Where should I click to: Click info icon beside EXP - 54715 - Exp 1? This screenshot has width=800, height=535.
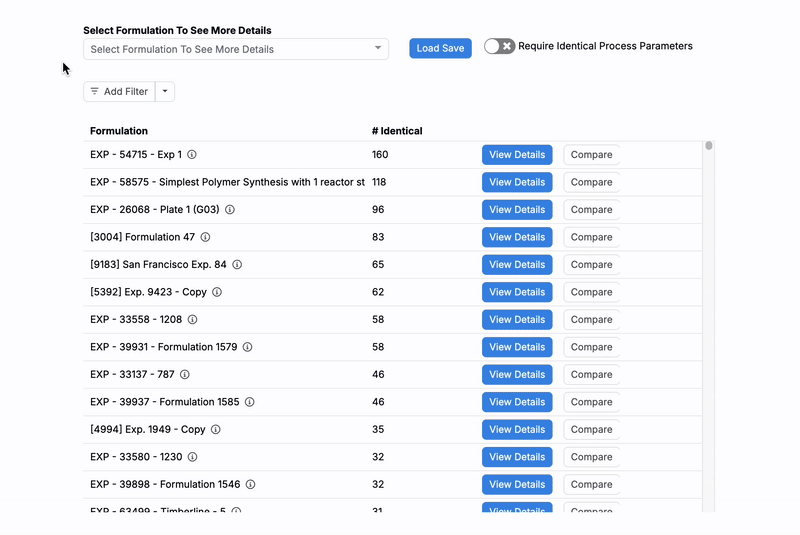(192, 155)
